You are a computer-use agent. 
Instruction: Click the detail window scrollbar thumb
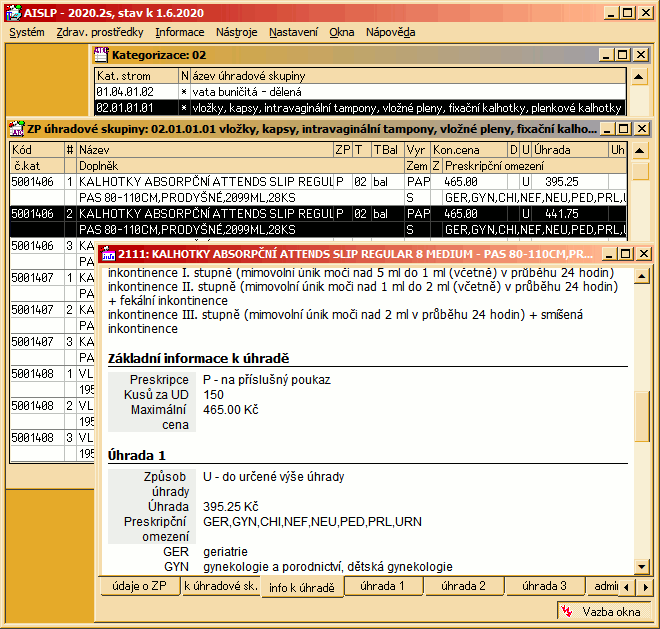641,416
